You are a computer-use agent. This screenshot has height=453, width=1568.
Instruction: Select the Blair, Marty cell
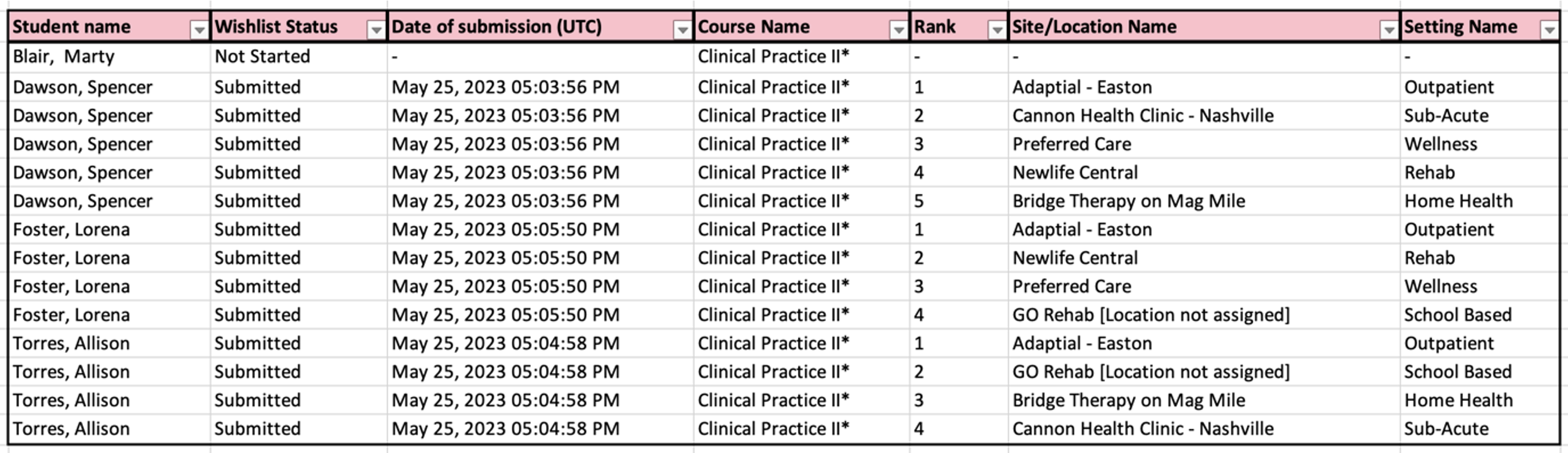[x=63, y=57]
